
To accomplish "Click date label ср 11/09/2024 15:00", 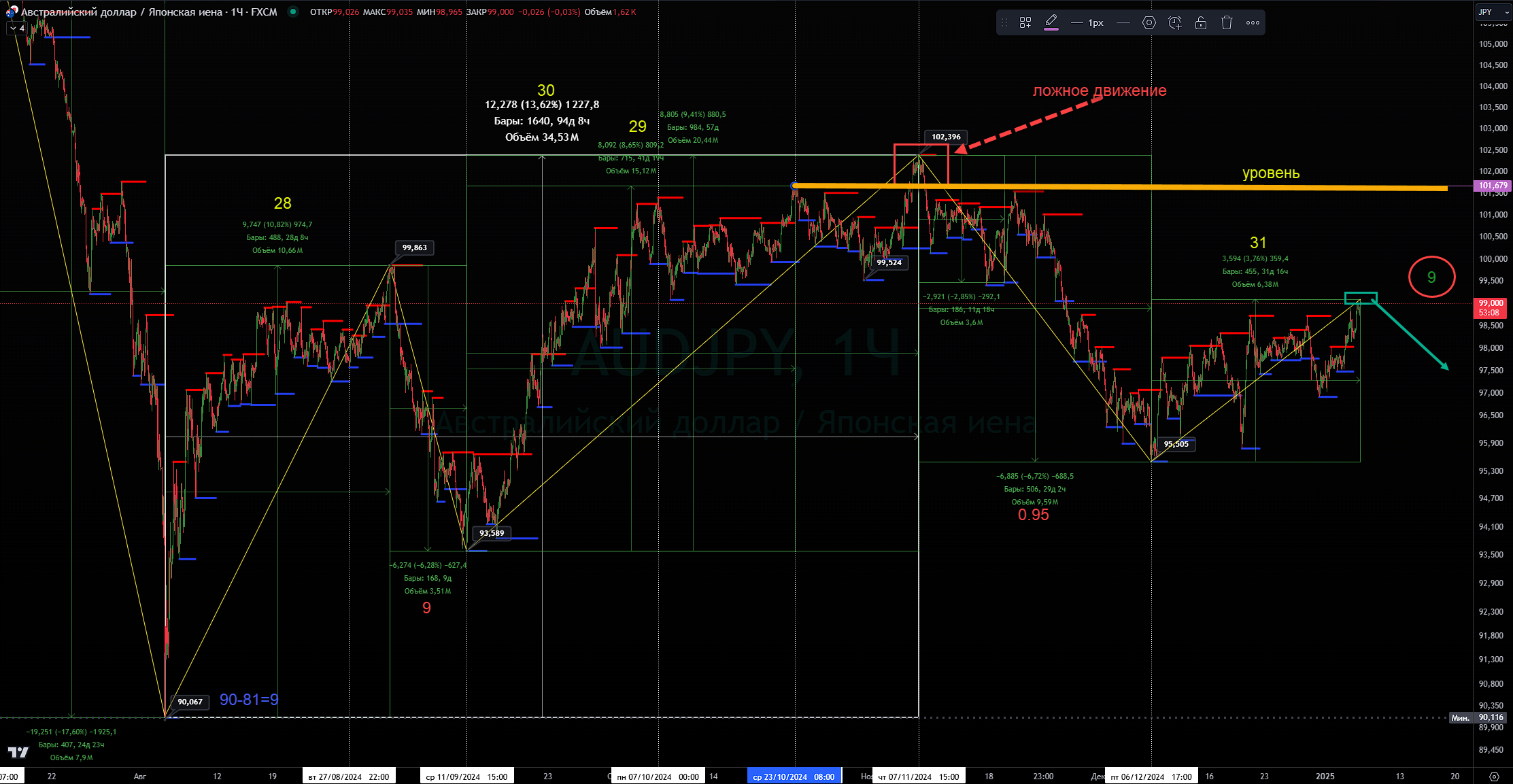I will pos(466,777).
